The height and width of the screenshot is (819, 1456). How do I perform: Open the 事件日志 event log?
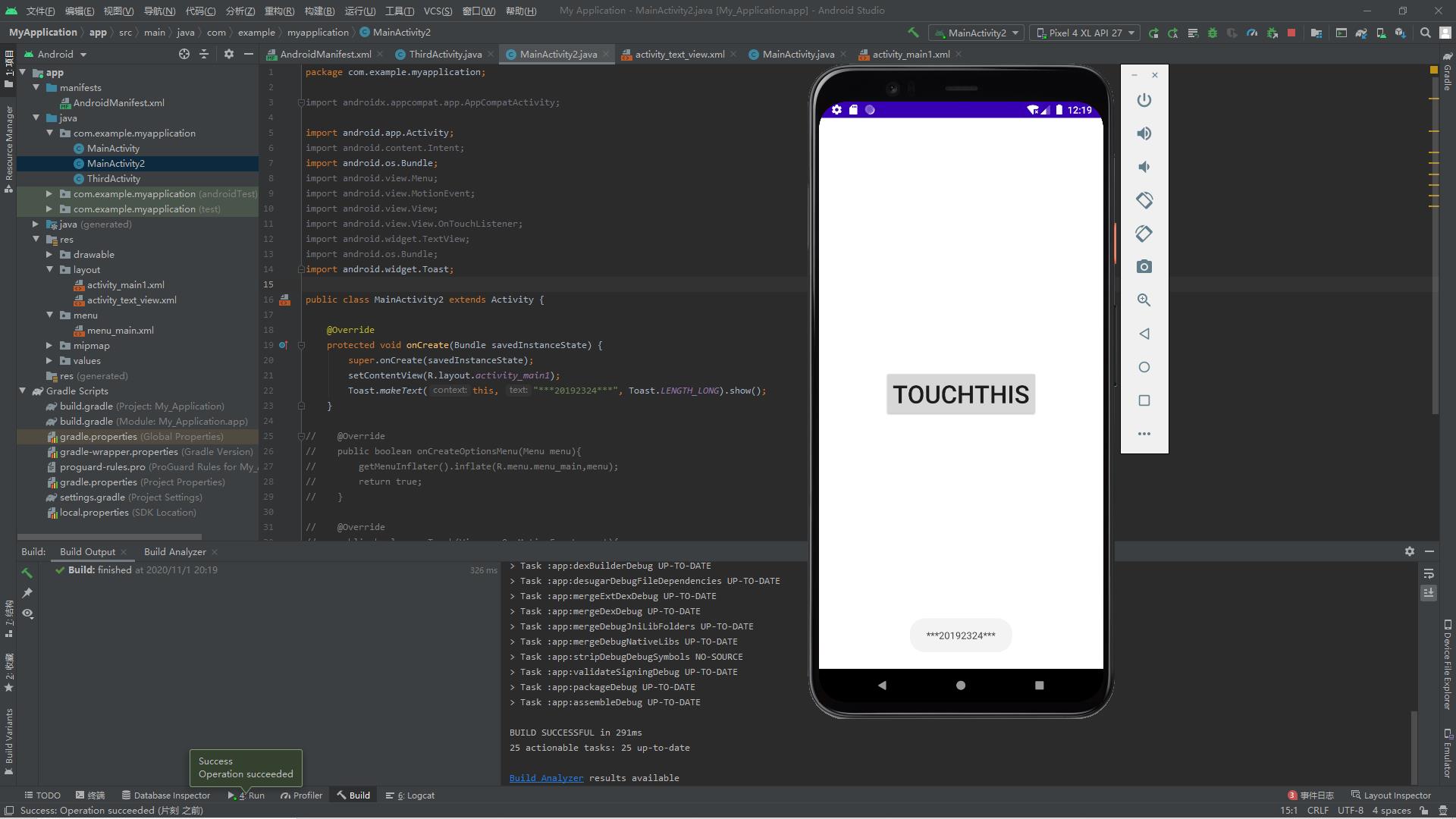(x=1310, y=795)
